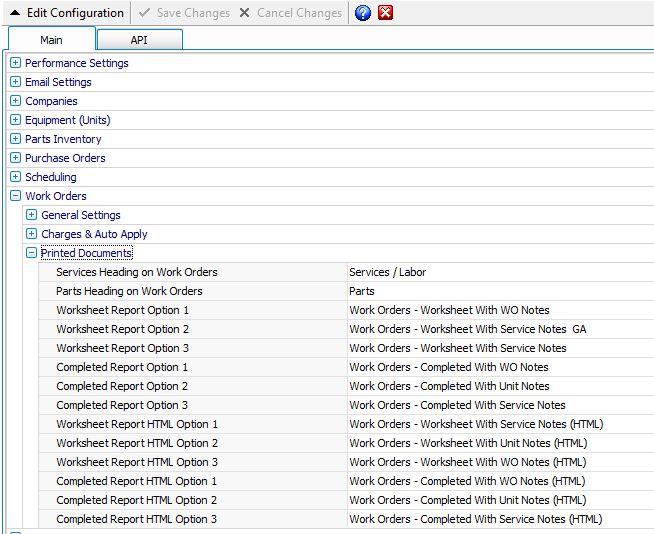Expand the Scheduling node

(x=15, y=176)
